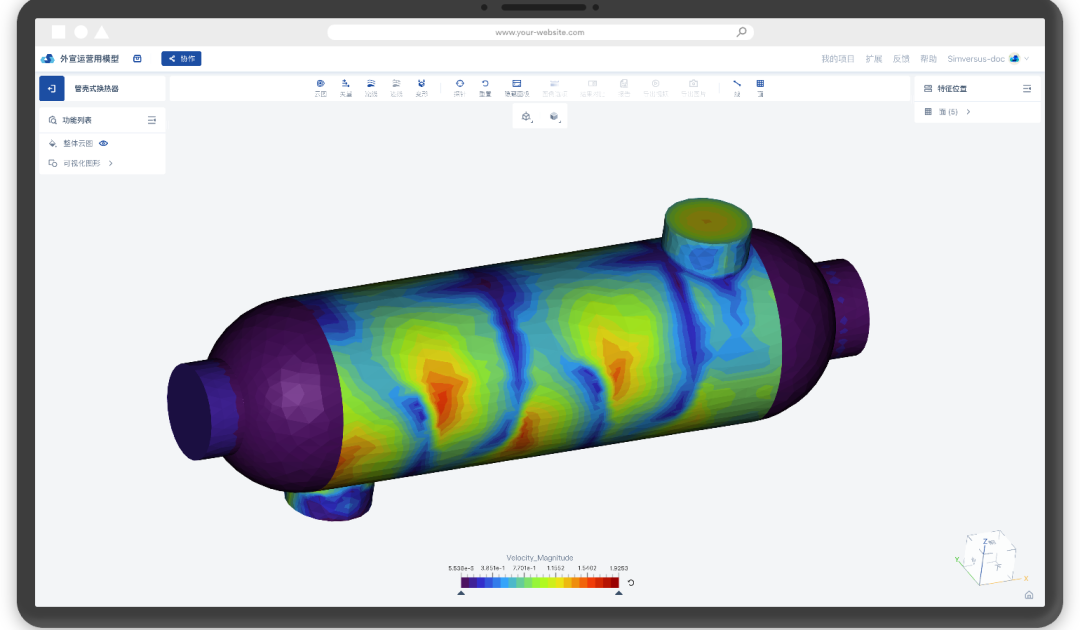Open 反馈 menu
This screenshot has width=1080, height=630.
click(x=901, y=59)
